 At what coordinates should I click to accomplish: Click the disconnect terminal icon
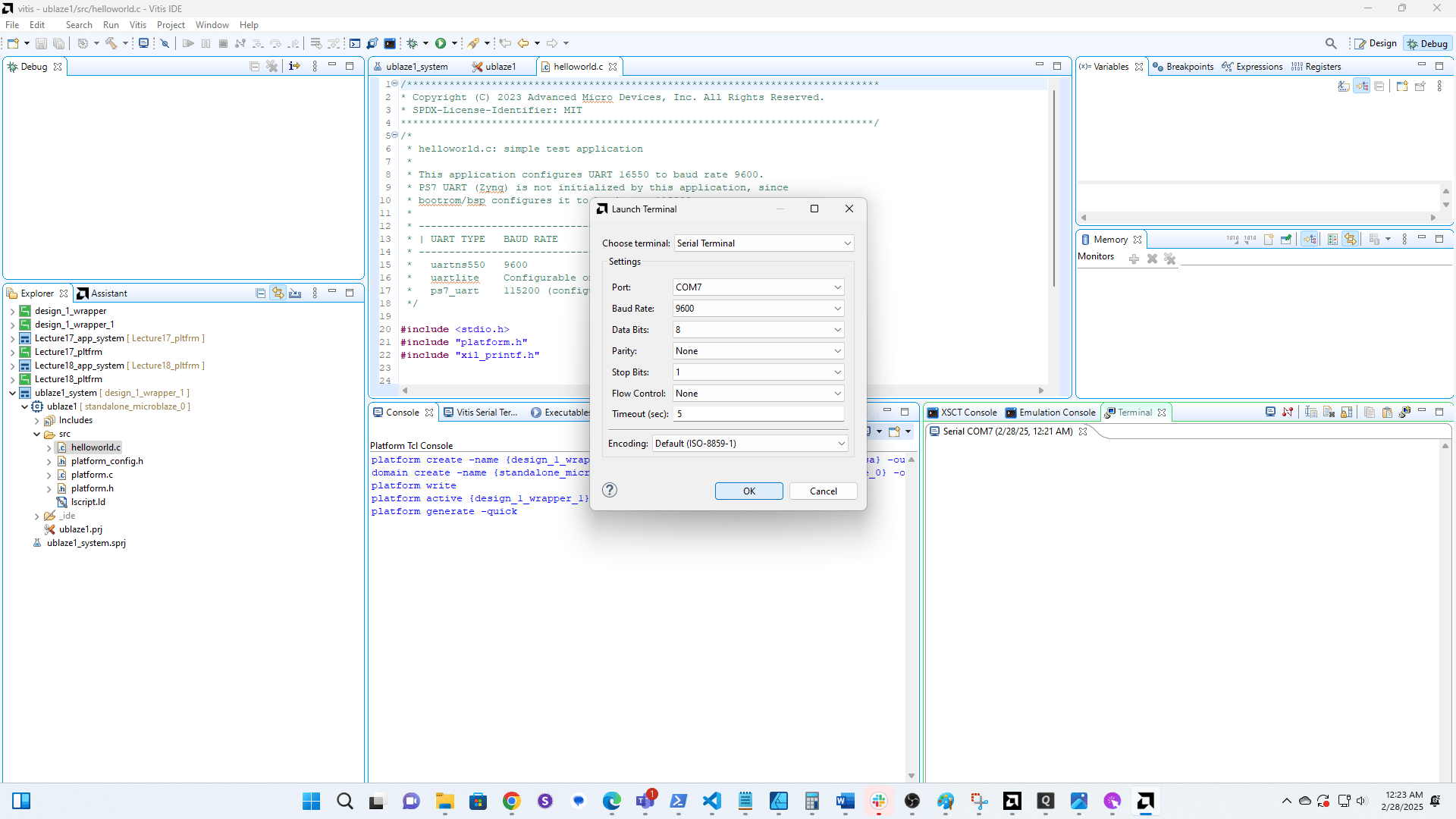coord(1288,413)
